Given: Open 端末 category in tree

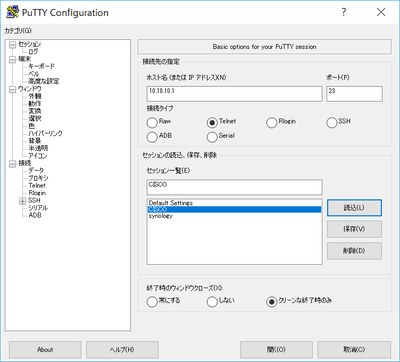Looking at the screenshot, I should [24, 59].
